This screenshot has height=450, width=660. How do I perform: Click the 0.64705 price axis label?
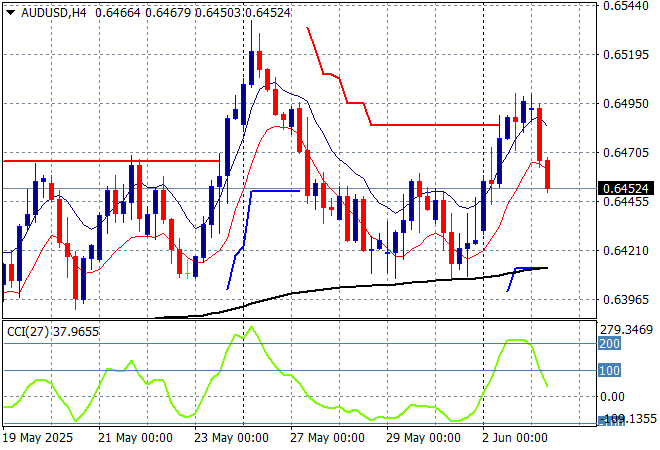tap(626, 152)
